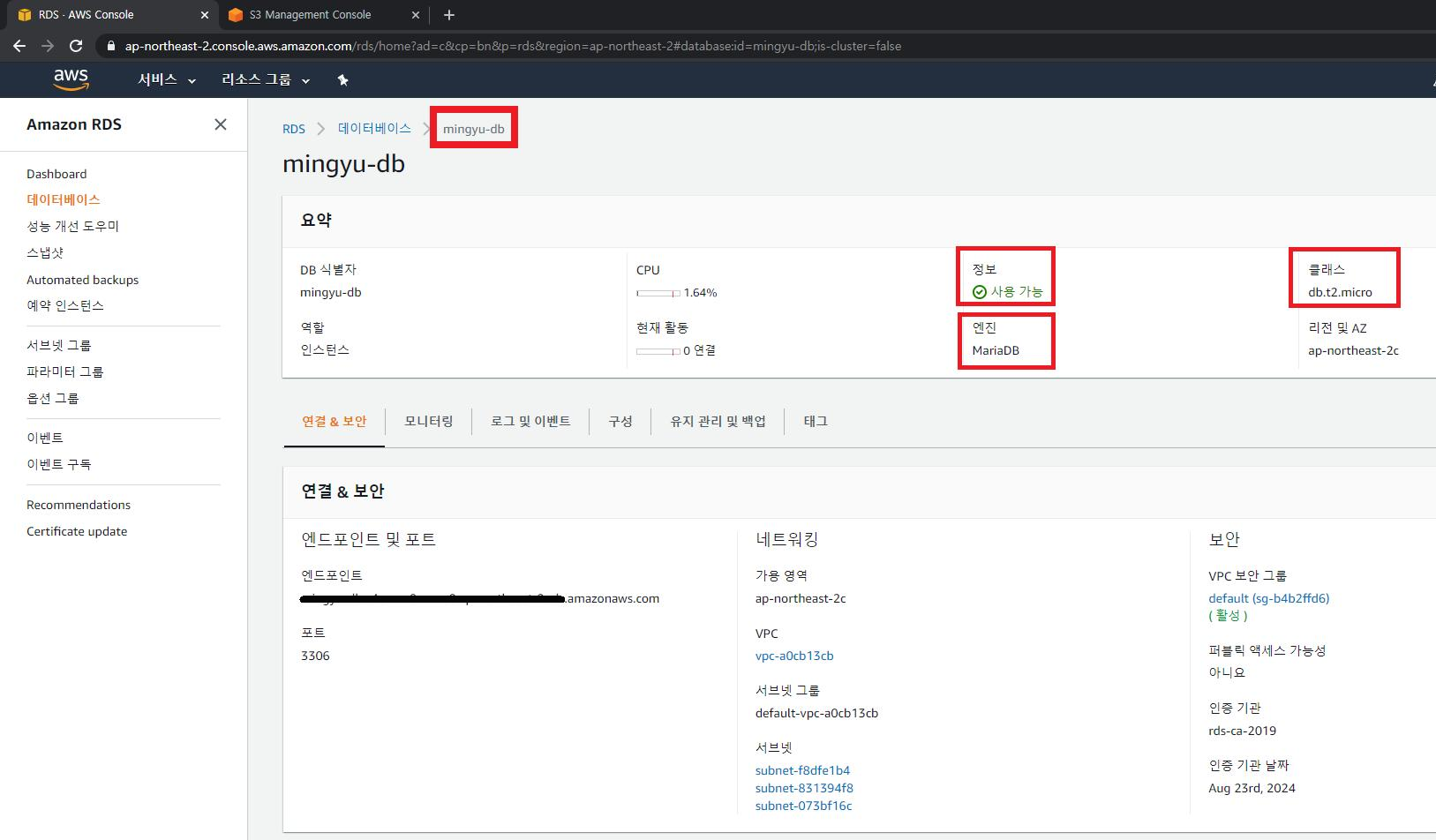Click subnet group default-vpc-a0cb13cb text
Viewport: 1436px width, 840px height.
816,713
